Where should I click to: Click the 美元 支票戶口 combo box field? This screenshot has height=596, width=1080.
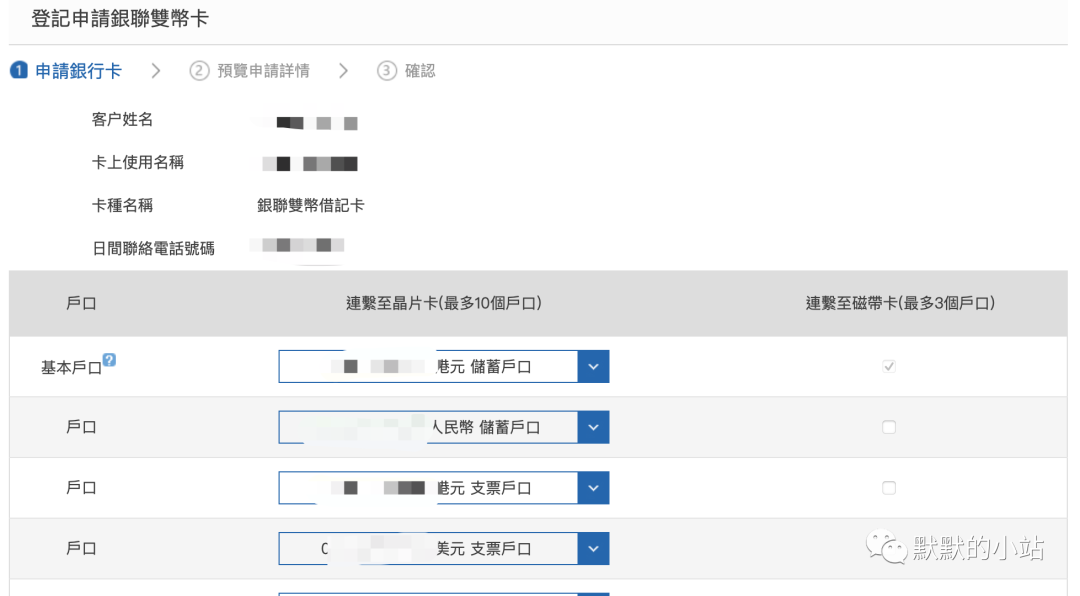[x=444, y=548]
